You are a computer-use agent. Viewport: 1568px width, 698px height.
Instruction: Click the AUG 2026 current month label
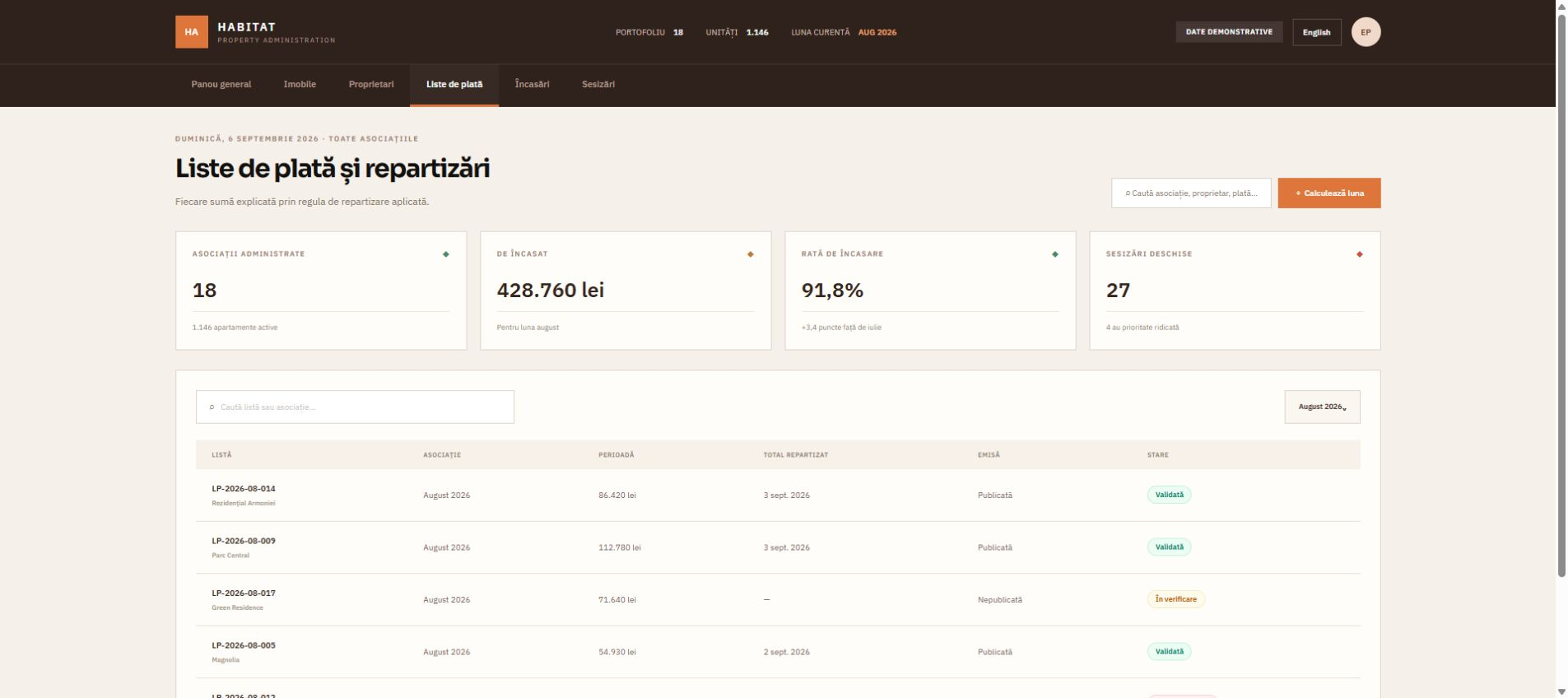877,32
